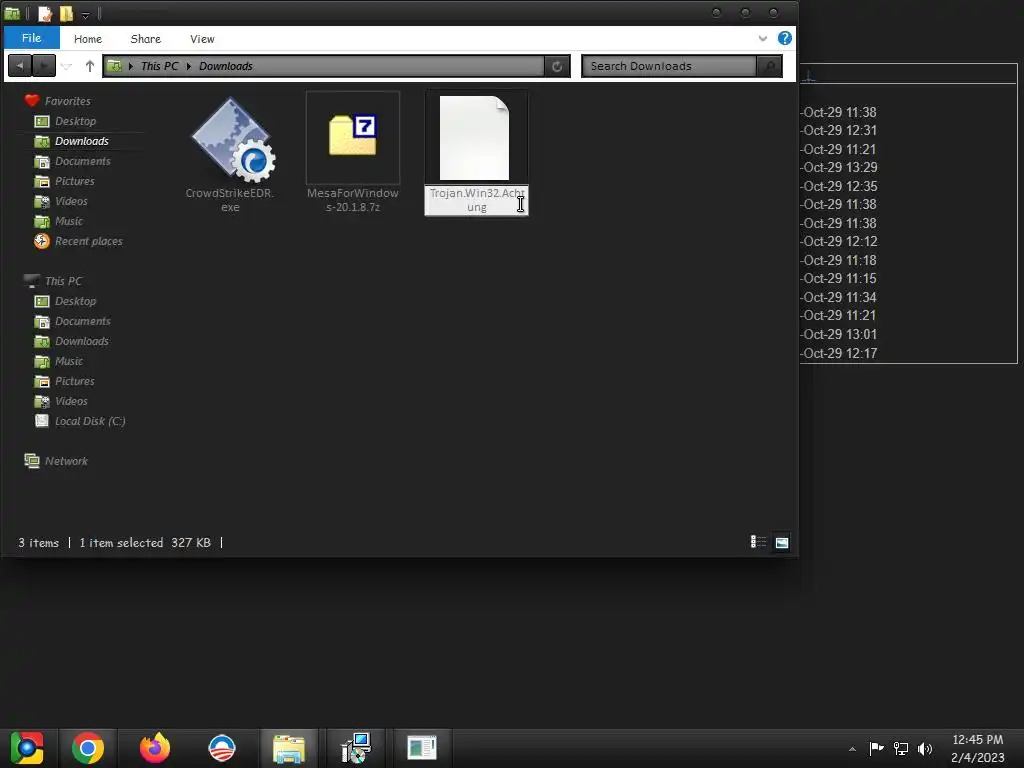Image resolution: width=1024 pixels, height=768 pixels.
Task: Go forward with the right arrow
Action: tap(44, 65)
